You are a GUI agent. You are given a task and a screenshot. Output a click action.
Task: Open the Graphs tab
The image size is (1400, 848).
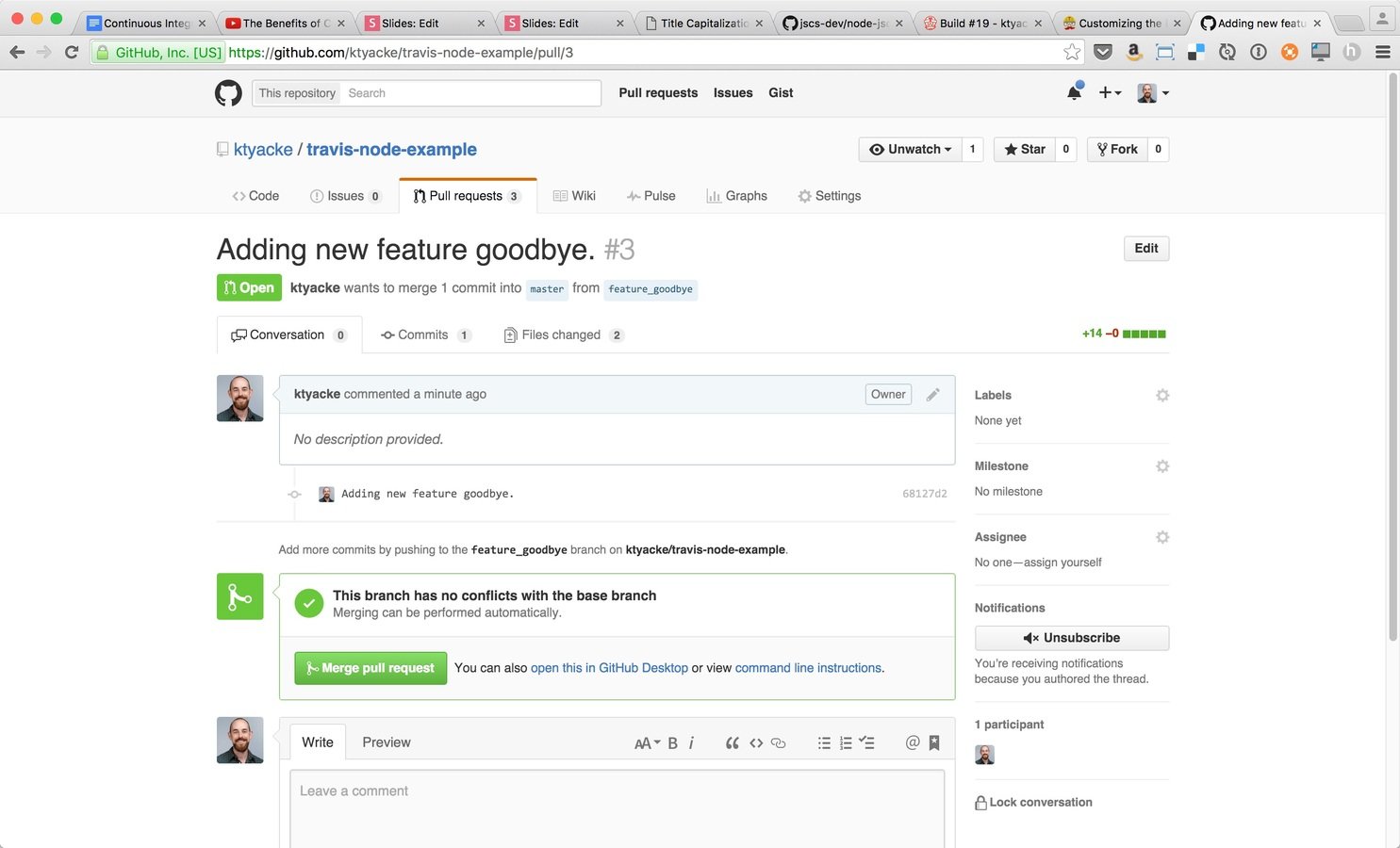pyautogui.click(x=736, y=196)
